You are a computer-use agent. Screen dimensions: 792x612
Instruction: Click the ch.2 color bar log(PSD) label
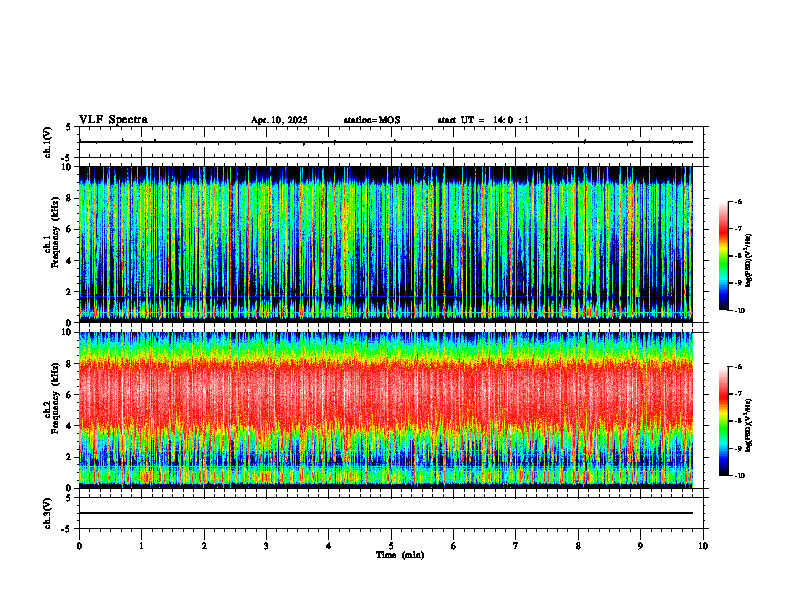[749, 425]
